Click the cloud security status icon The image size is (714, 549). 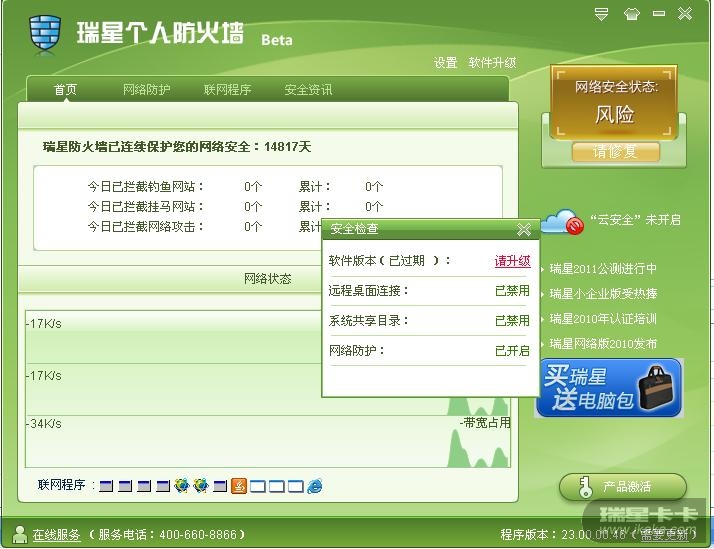pyautogui.click(x=563, y=222)
